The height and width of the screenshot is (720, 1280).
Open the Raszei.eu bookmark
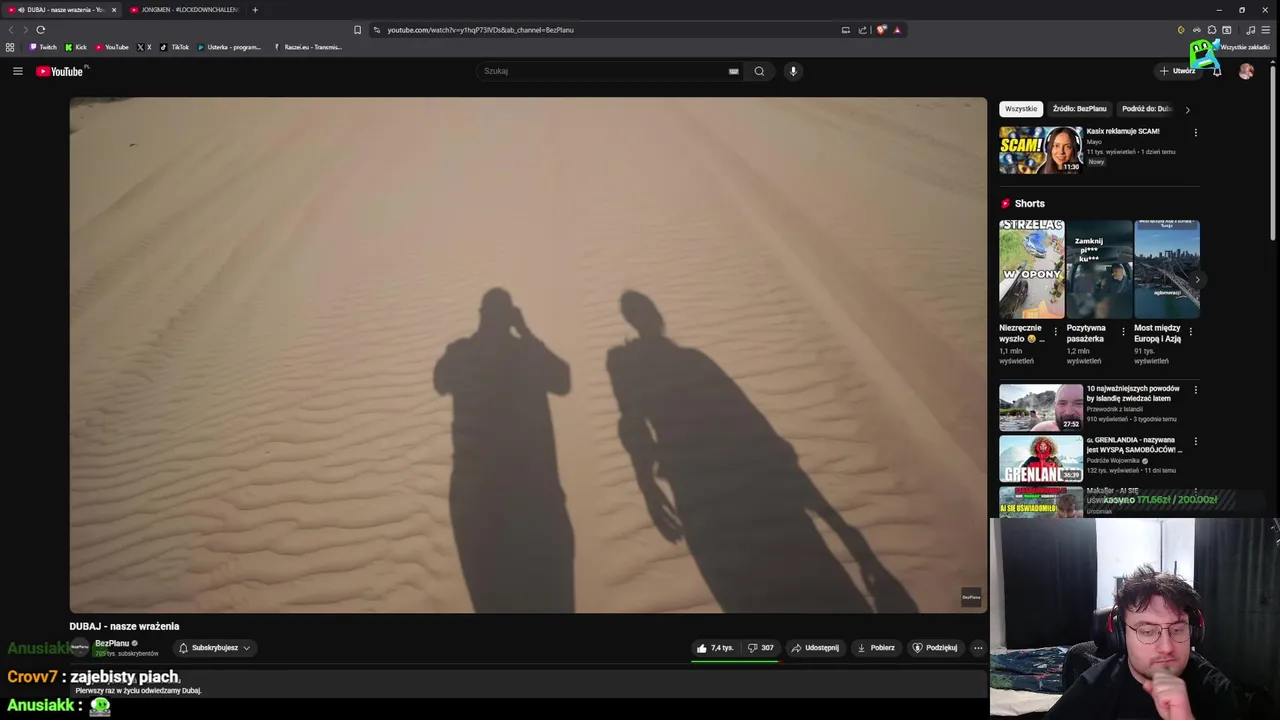308,47
